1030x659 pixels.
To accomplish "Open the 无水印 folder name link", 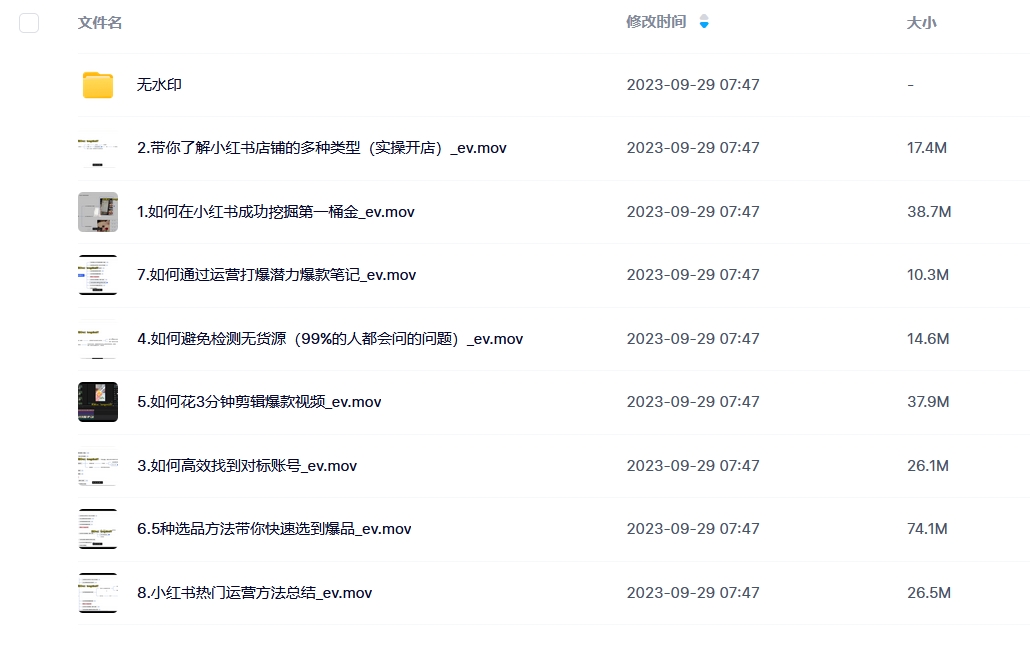I will coord(159,85).
